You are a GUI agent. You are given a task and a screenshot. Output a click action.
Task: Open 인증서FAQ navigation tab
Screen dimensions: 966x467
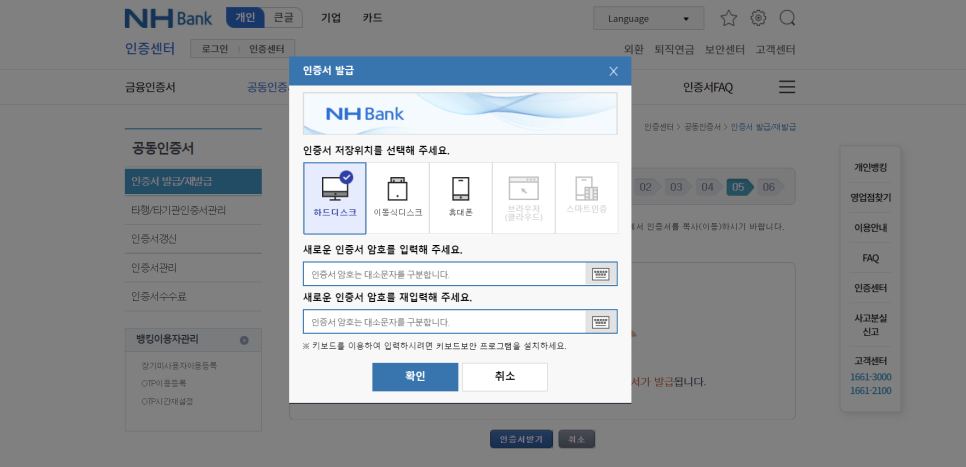[708, 87]
